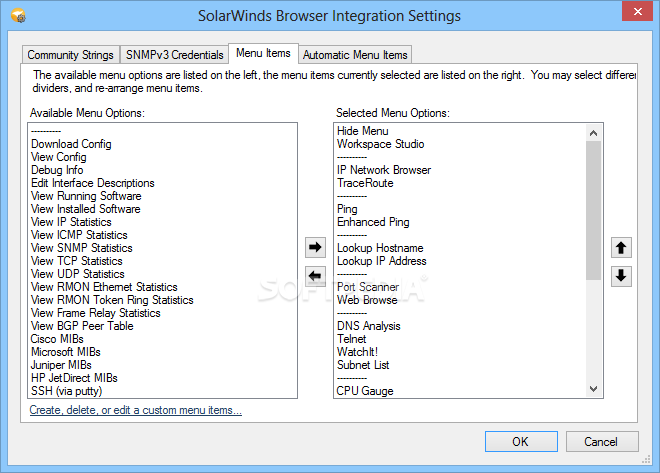Open Create, delete, or edit custom menu items link
Screen dimensions: 660x473
136,410
